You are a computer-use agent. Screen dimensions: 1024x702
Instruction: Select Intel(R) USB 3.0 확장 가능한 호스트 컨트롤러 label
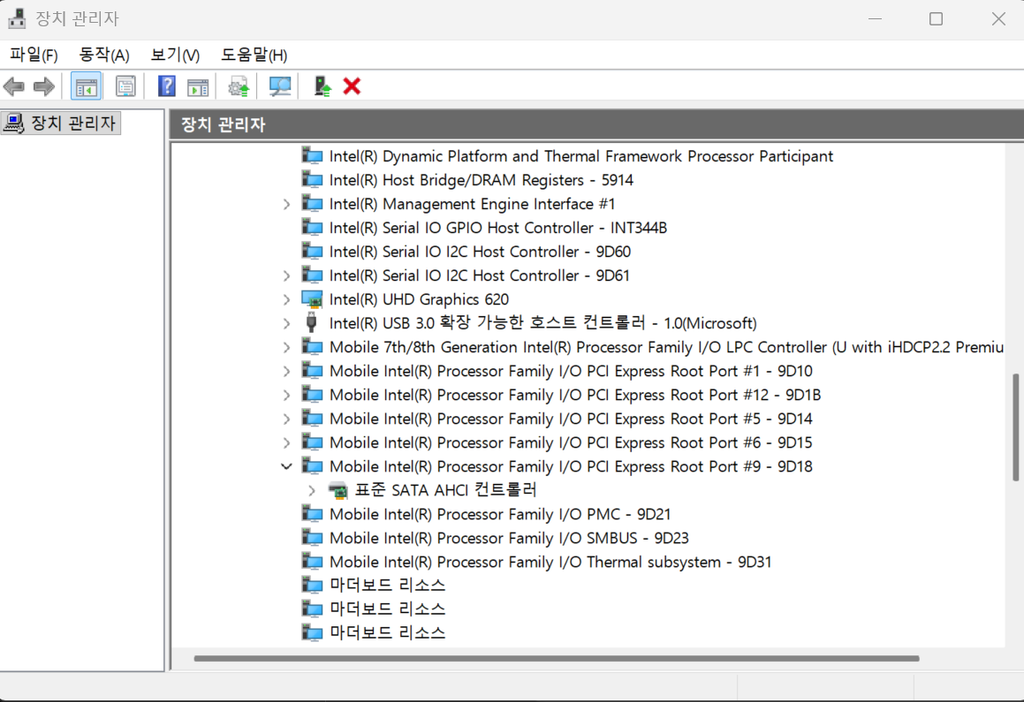pyautogui.click(x=543, y=323)
